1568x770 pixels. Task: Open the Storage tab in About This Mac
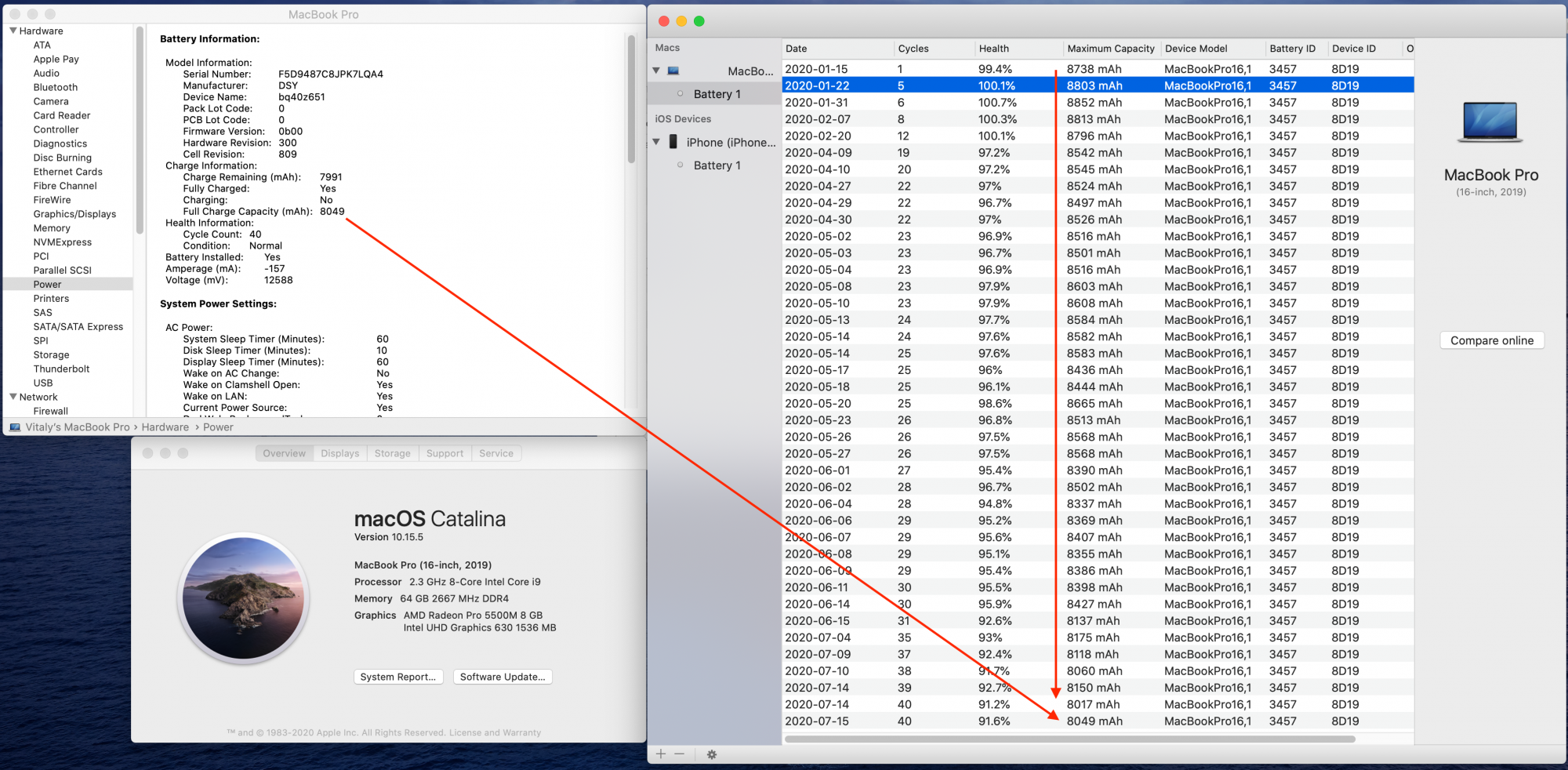click(393, 453)
